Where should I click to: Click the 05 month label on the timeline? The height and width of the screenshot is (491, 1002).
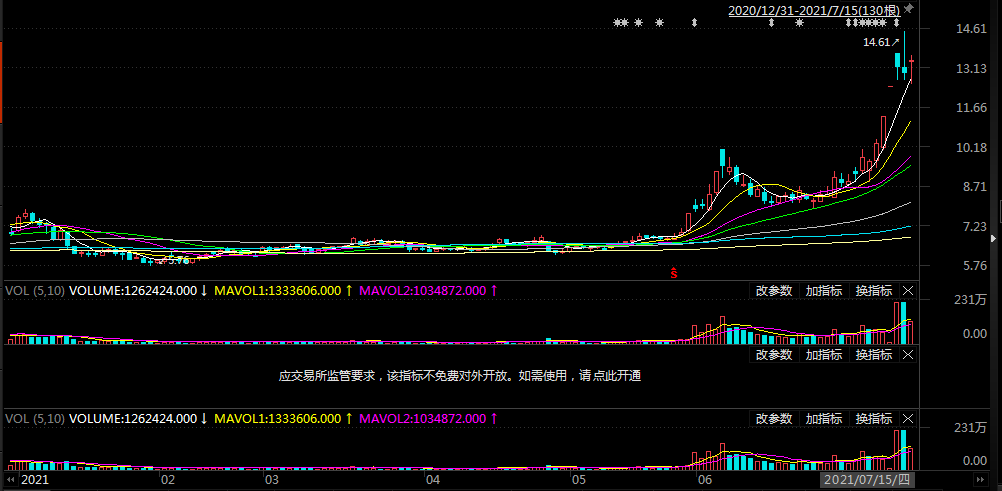(x=579, y=479)
